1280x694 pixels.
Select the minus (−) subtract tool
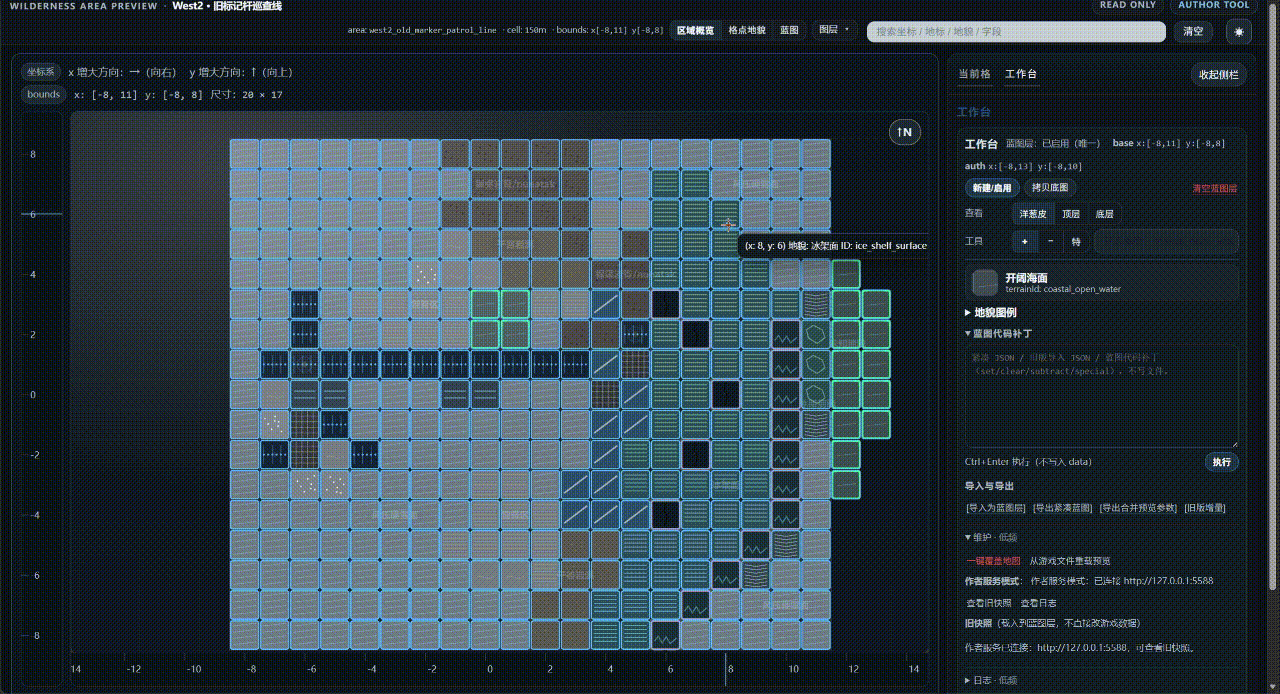[x=1050, y=242]
